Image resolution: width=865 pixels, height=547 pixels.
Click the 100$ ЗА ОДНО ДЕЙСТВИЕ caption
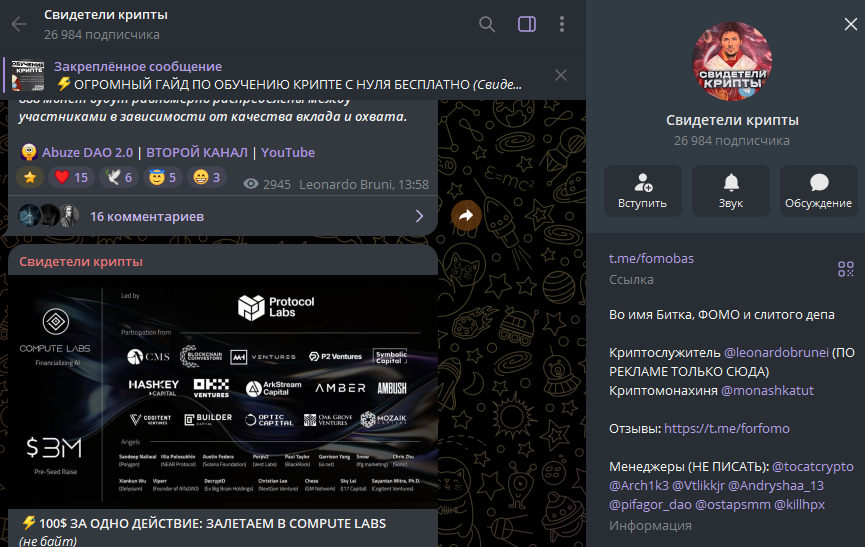point(212,523)
